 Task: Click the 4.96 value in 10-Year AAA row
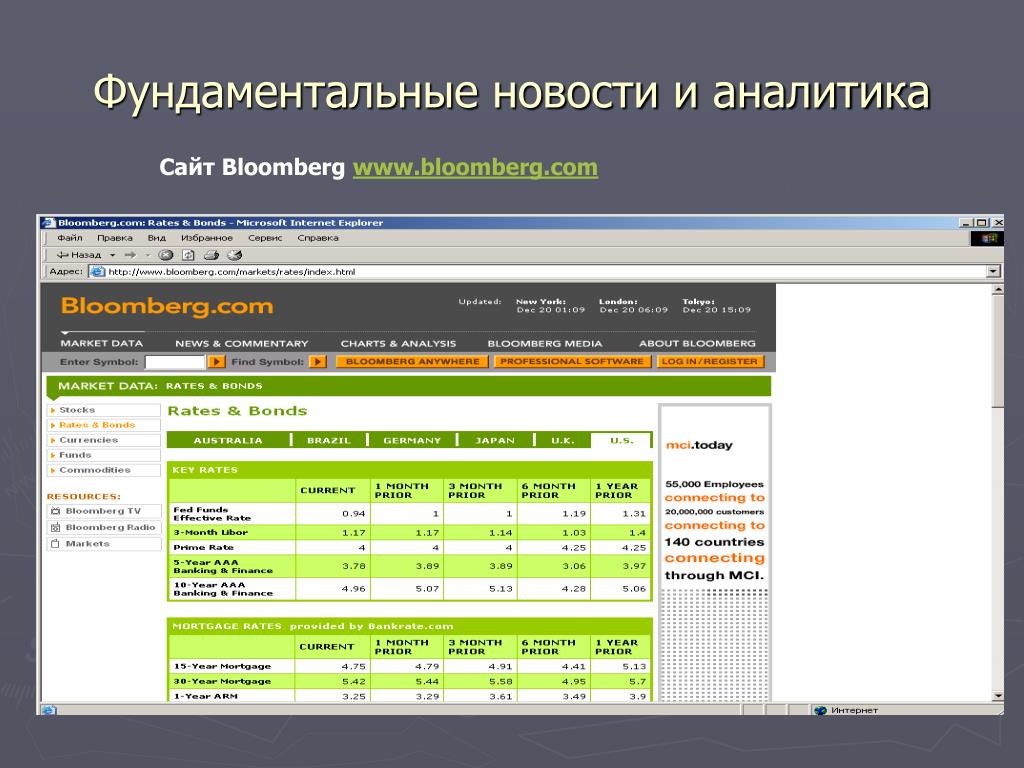(353, 588)
